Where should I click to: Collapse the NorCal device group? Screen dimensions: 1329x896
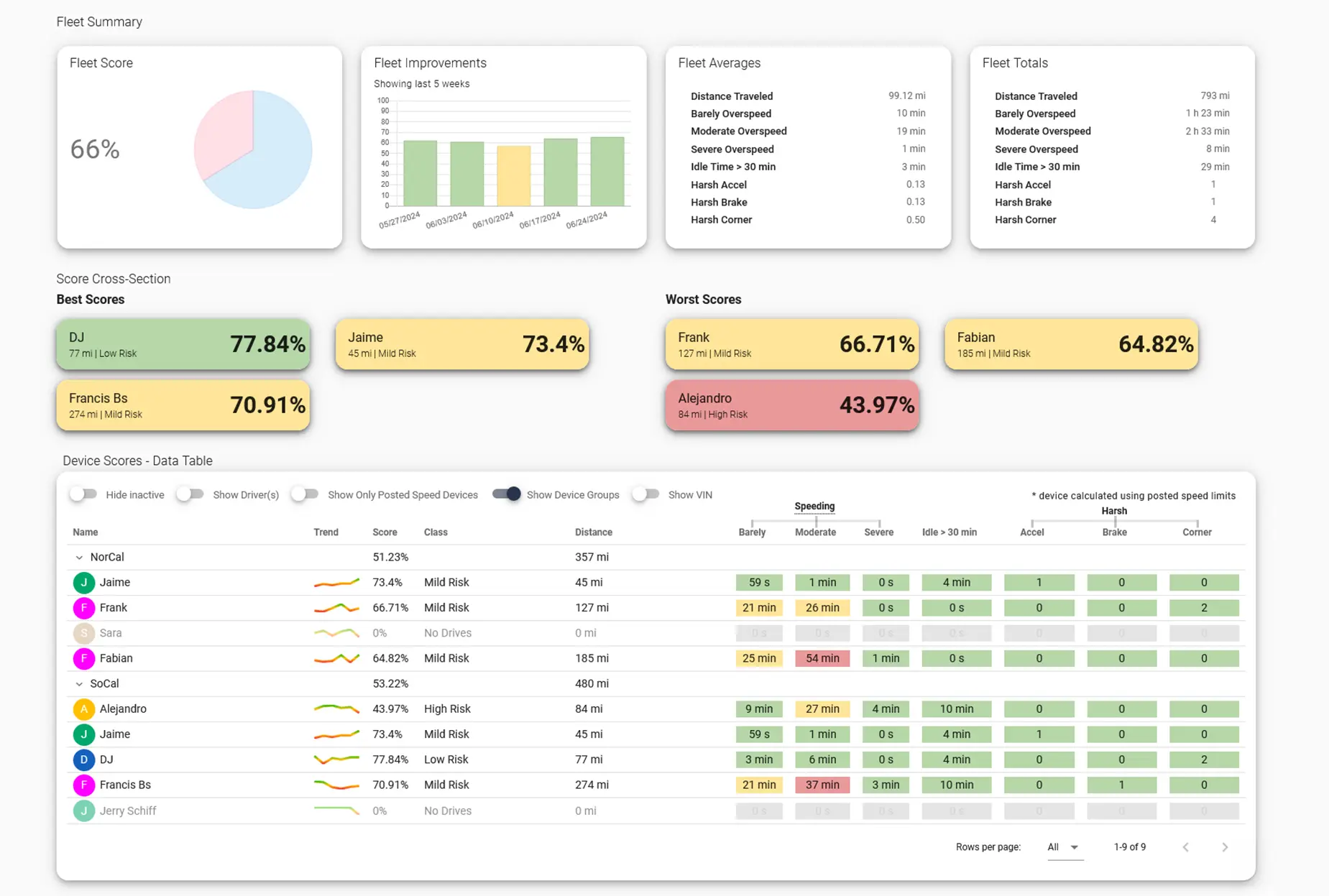click(x=79, y=558)
